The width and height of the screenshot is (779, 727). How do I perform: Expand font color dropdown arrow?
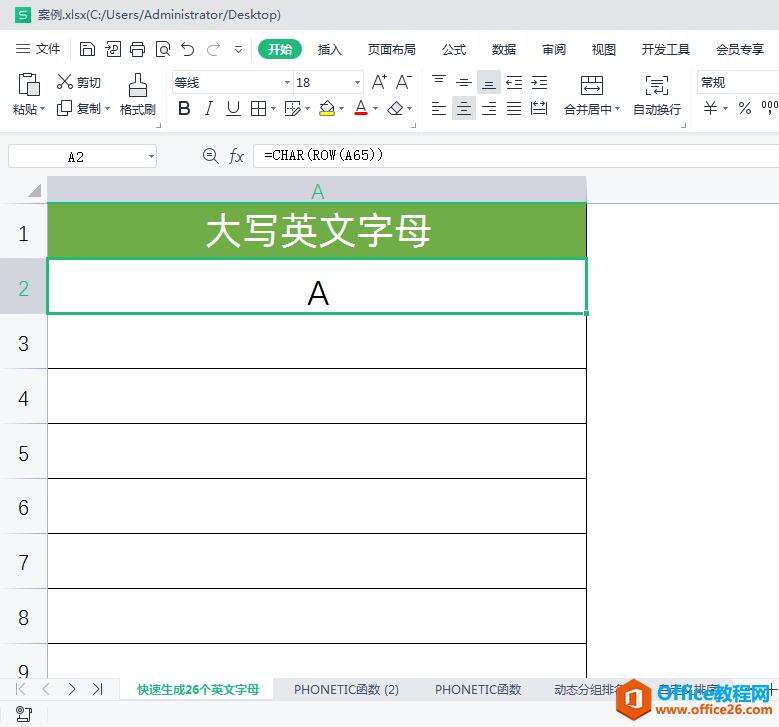click(x=375, y=108)
